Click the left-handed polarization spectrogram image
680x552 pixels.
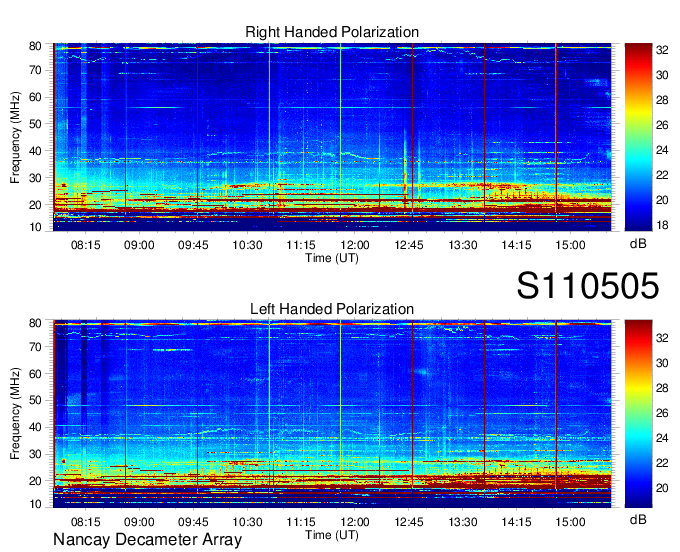click(332, 414)
